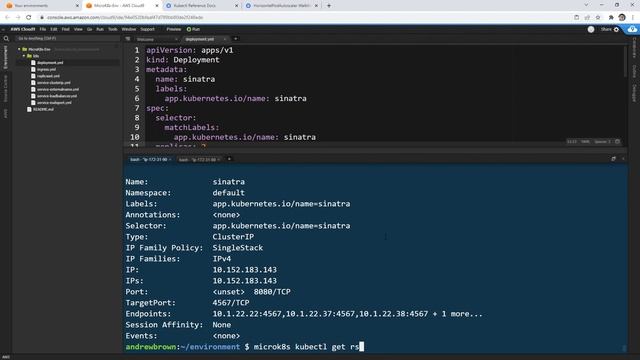The height and width of the screenshot is (360, 640).
Task: Select the first bash terminal tab
Action: pyautogui.click(x=149, y=160)
